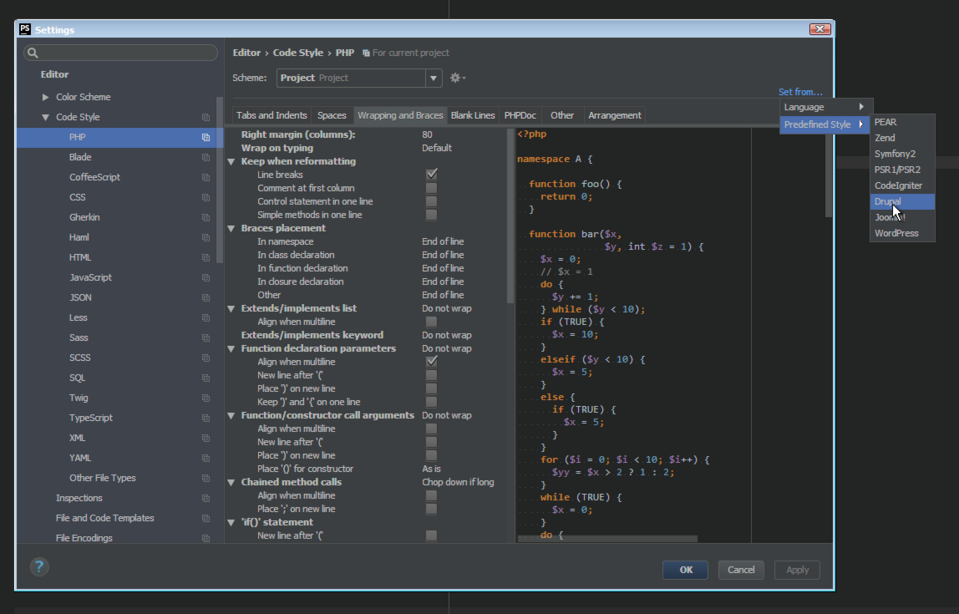This screenshot has width=959, height=614.
Task: Click the code preview horizontal scrollbar
Action: (607, 539)
